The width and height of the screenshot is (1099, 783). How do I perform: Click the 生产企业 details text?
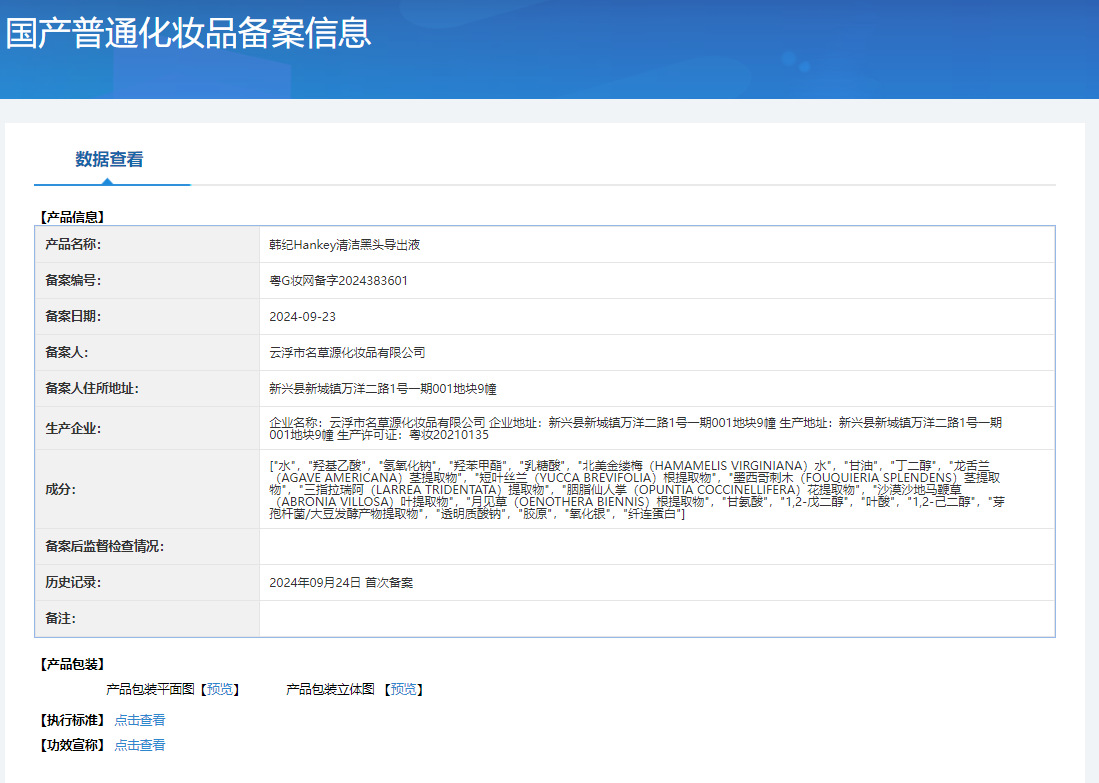click(635, 428)
